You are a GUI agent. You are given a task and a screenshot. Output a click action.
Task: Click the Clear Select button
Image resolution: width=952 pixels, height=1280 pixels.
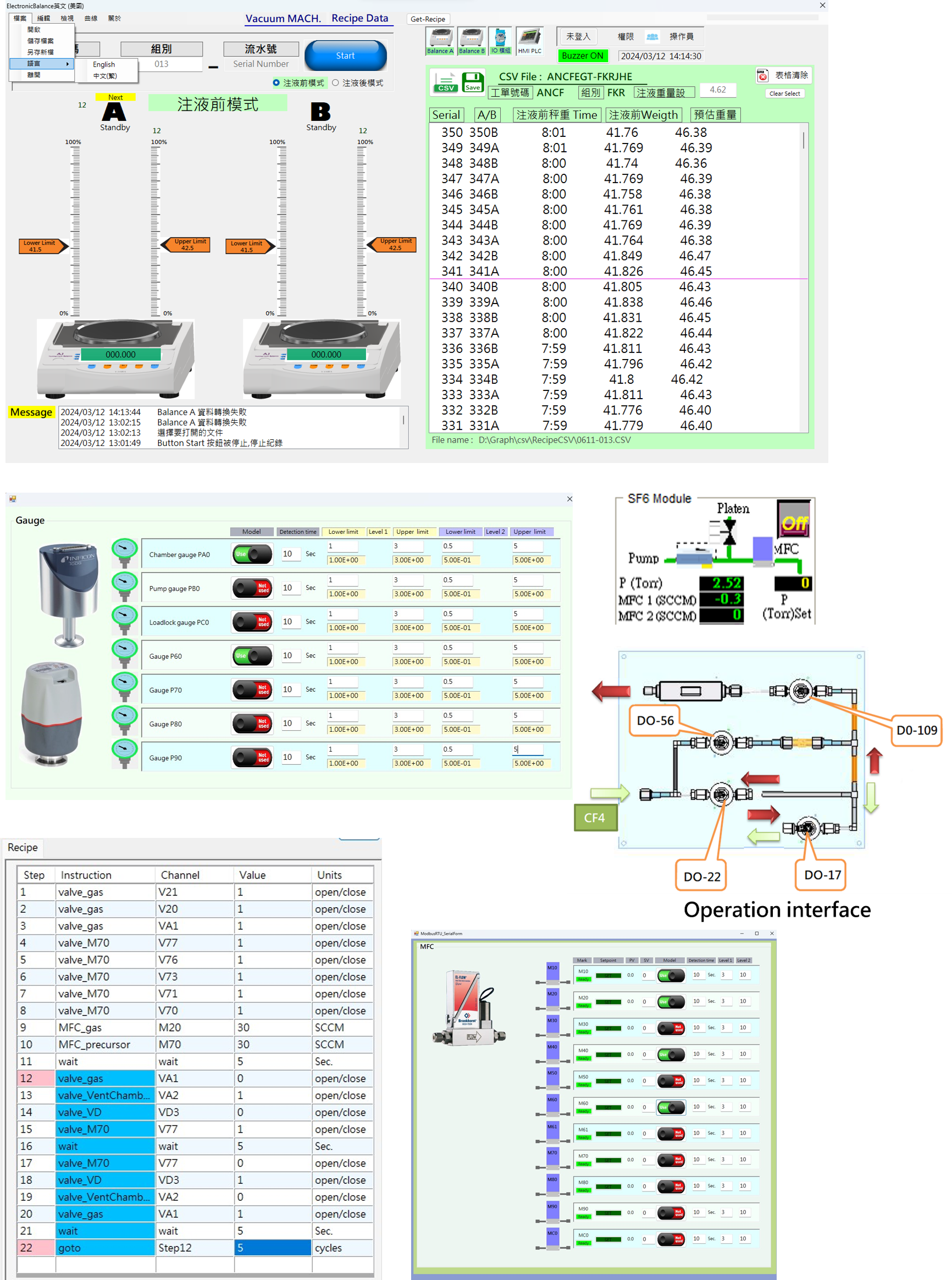click(784, 93)
